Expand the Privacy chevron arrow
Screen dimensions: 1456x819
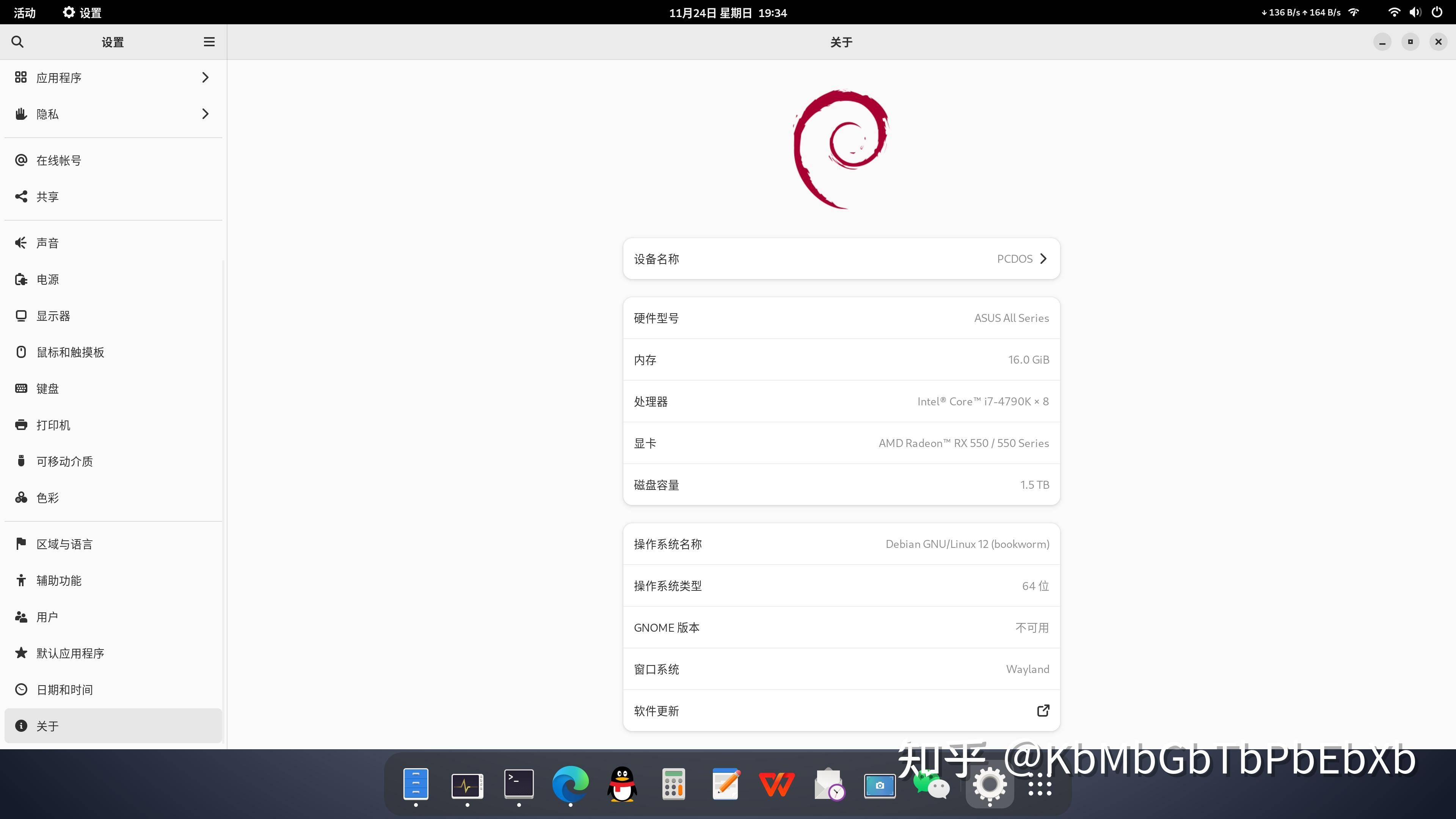pos(205,114)
